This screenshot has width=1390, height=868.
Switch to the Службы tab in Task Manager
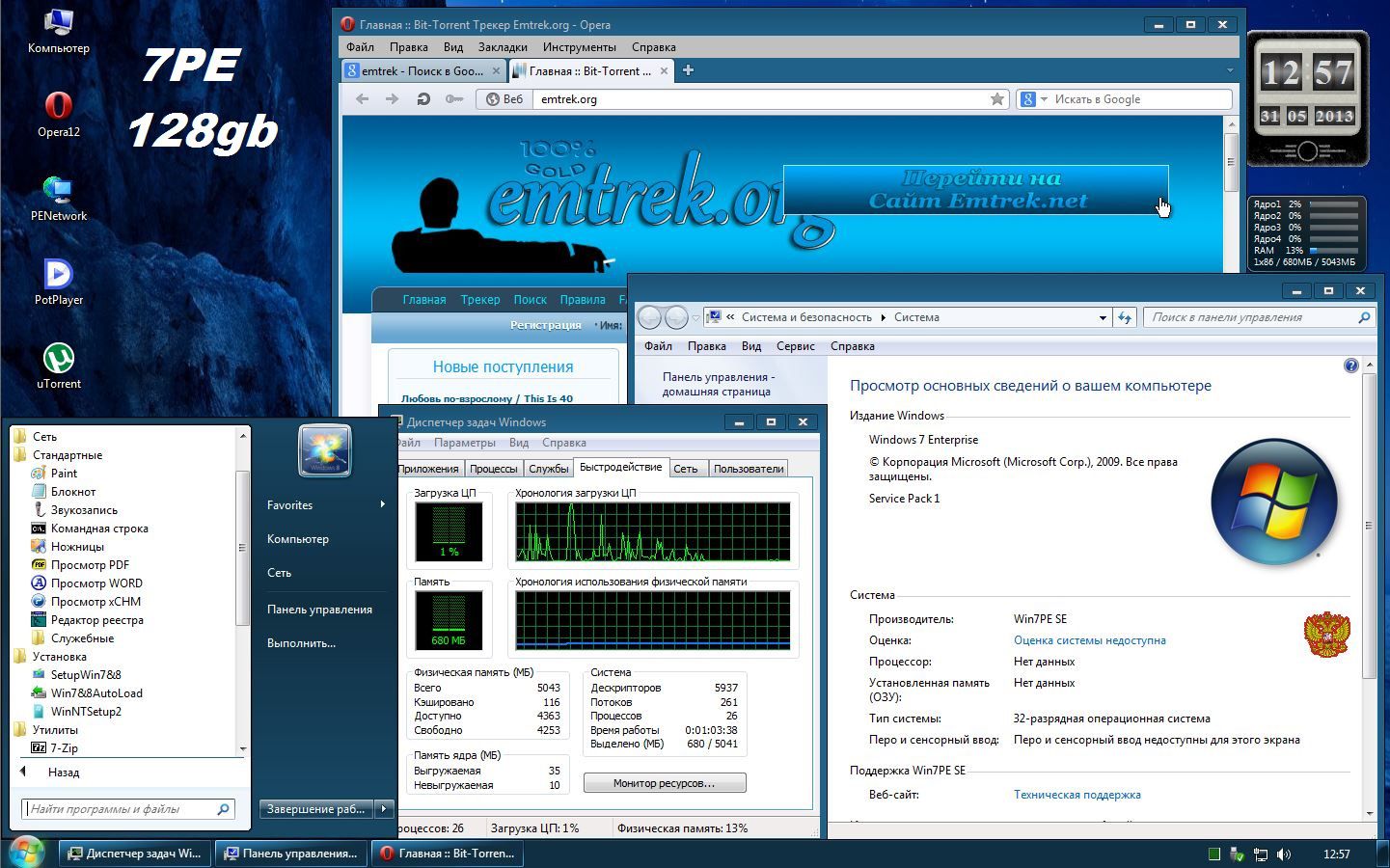[549, 469]
